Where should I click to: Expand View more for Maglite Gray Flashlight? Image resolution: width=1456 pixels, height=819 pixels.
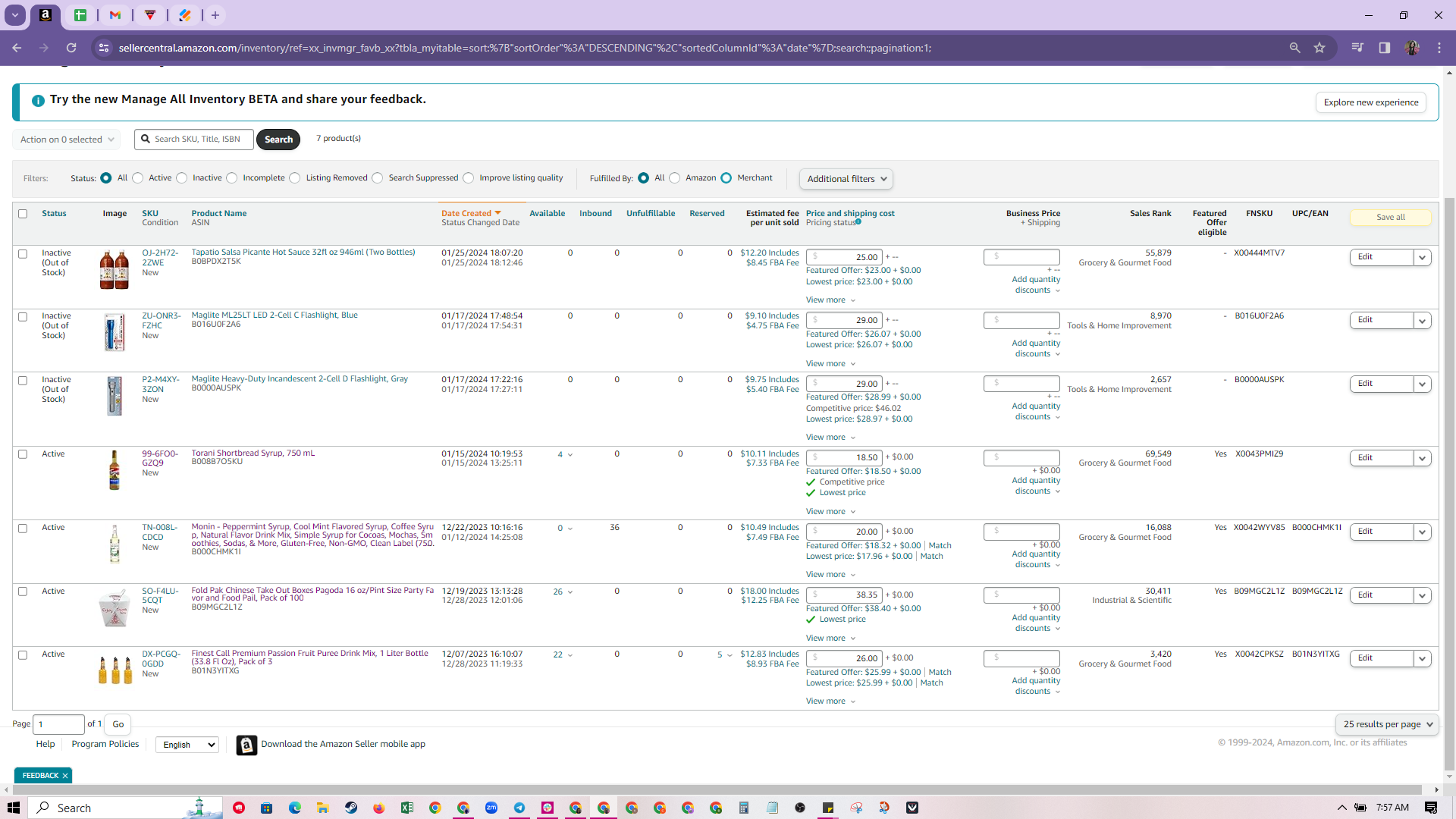click(830, 438)
